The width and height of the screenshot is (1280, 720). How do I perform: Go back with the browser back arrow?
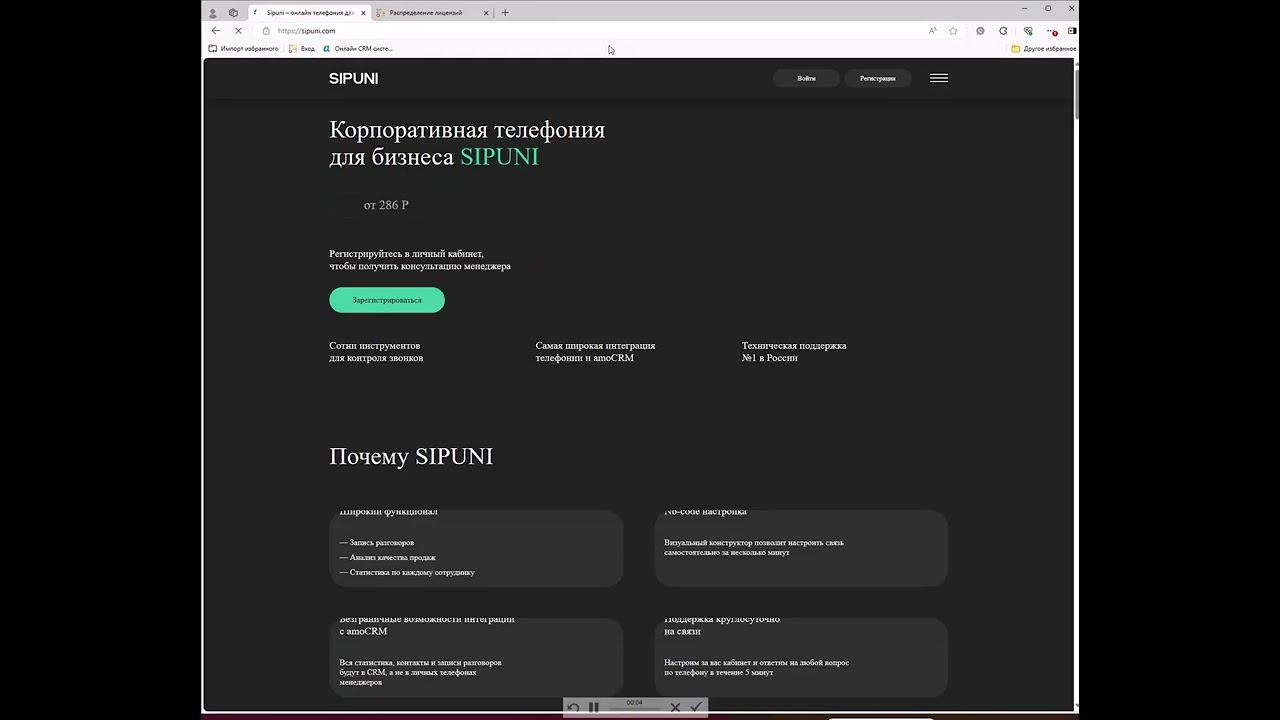tap(216, 31)
